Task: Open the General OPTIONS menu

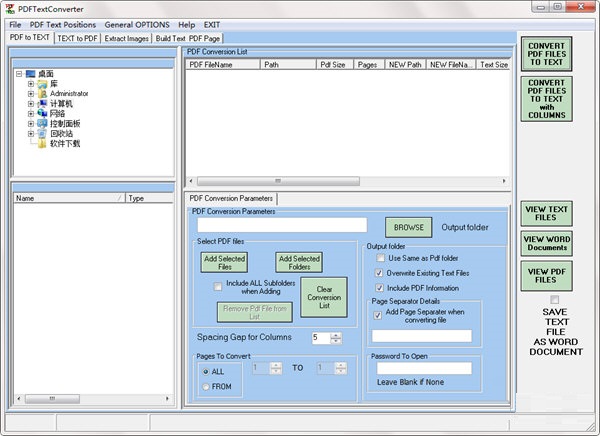Action: click(x=137, y=25)
